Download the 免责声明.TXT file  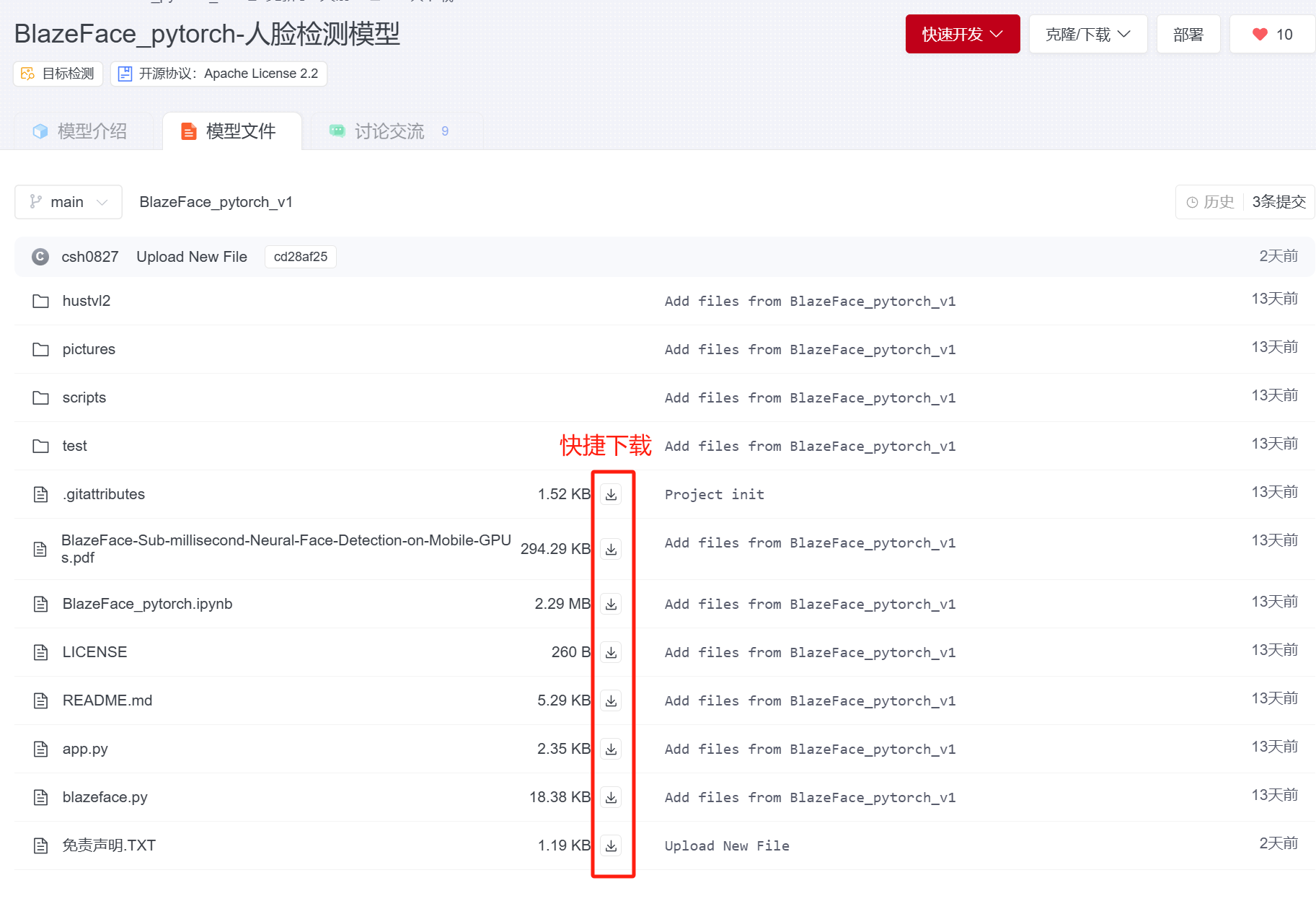click(611, 845)
